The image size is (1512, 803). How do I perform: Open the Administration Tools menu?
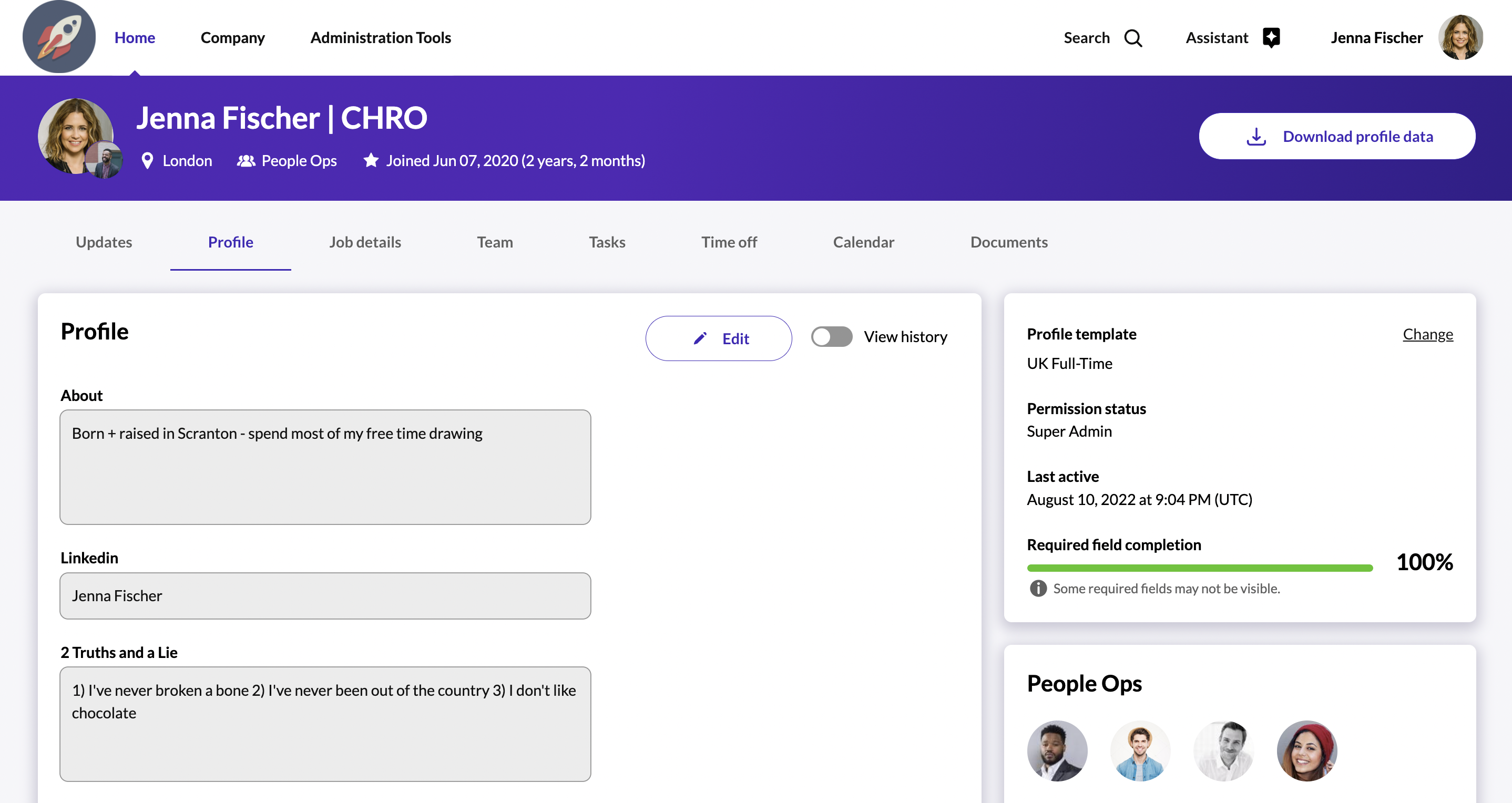tap(380, 37)
